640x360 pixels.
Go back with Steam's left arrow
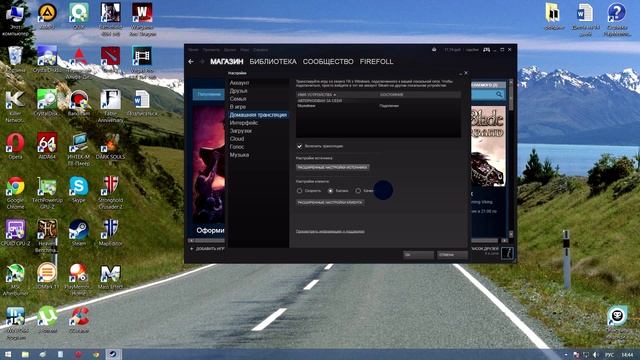[191, 62]
